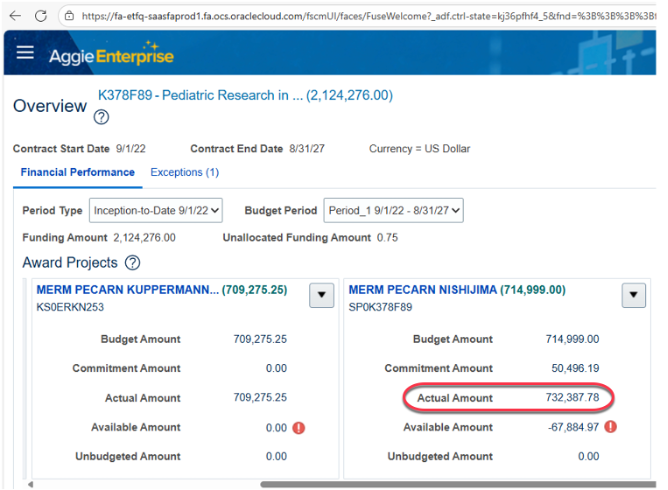Open the MERM PECARN NISHIJIMA project link
The image size is (668, 490).
pyautogui.click(x=422, y=290)
